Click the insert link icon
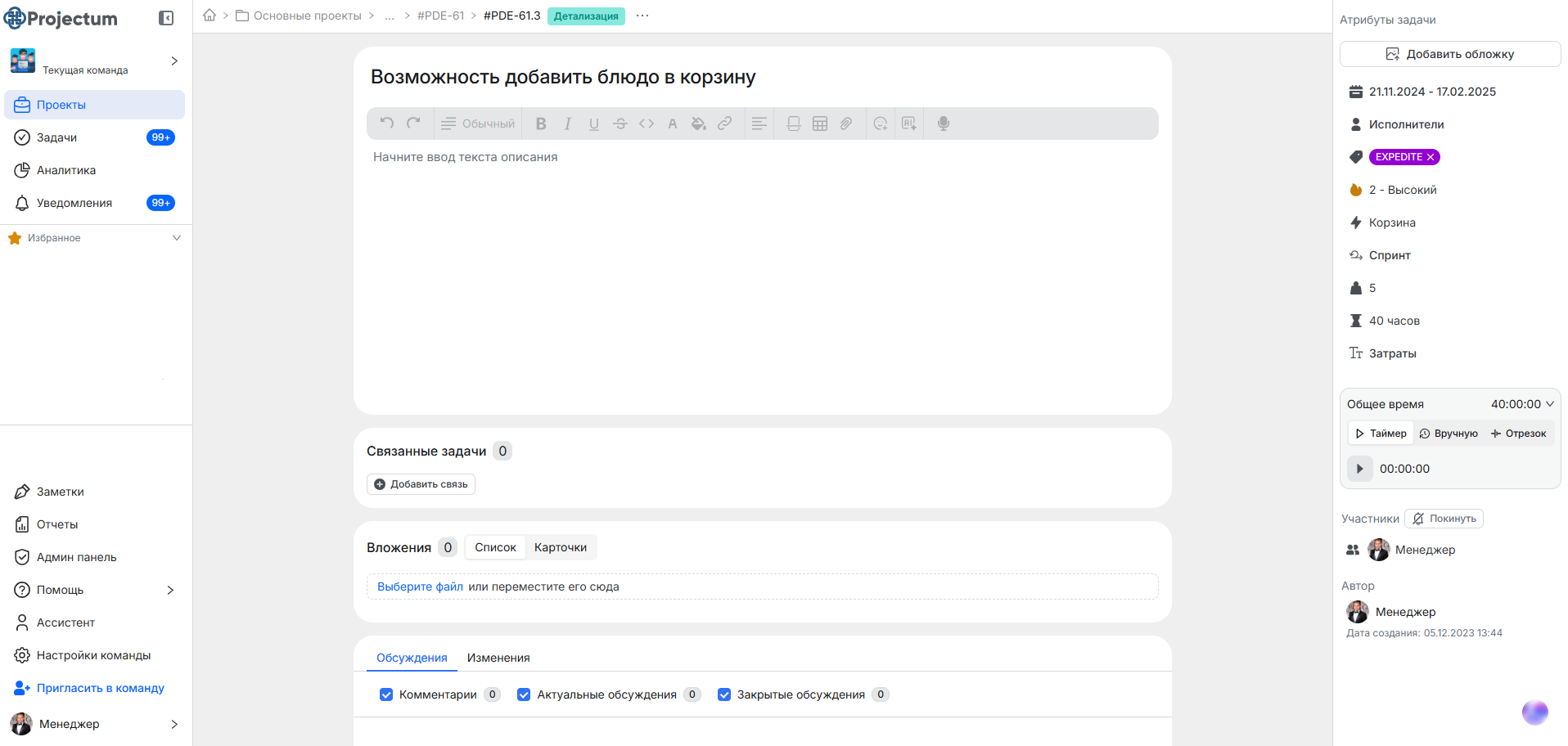Screen dimensions: 1568x746 (x=725, y=123)
